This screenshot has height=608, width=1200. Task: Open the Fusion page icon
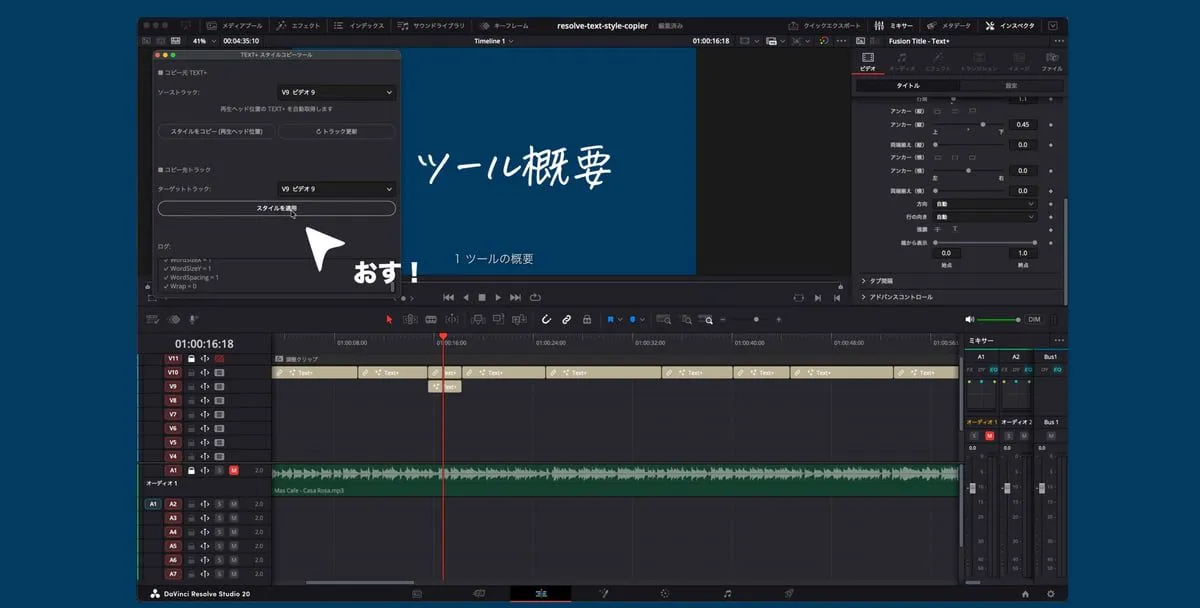click(603, 594)
